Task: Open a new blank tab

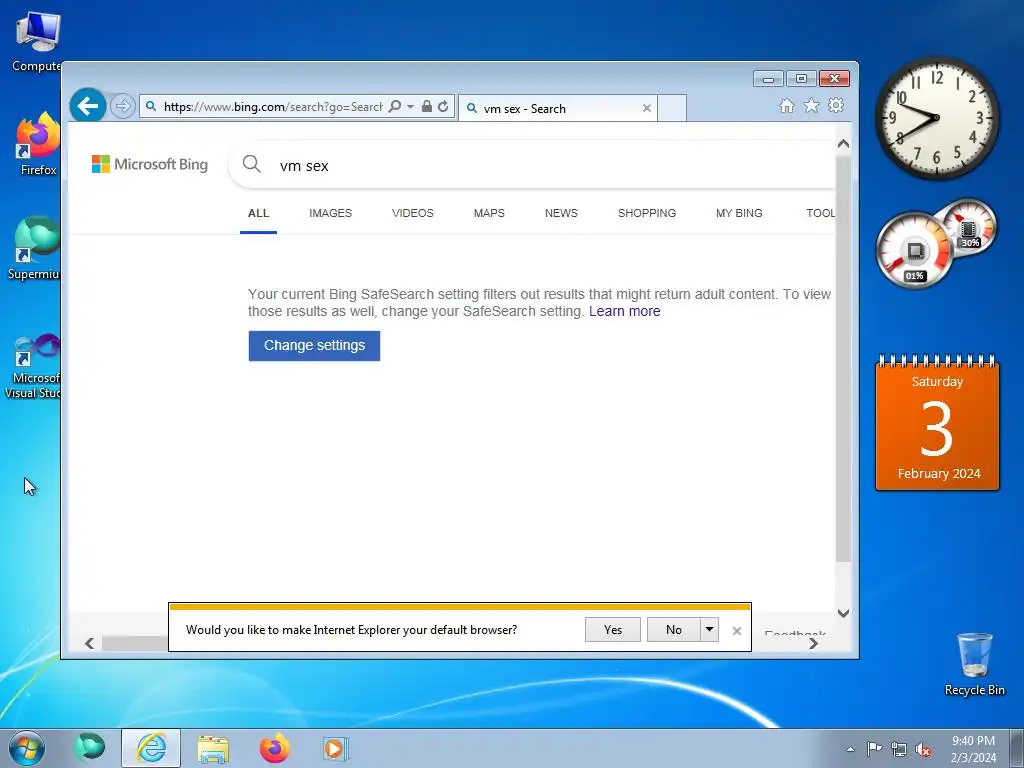Action: point(671,108)
